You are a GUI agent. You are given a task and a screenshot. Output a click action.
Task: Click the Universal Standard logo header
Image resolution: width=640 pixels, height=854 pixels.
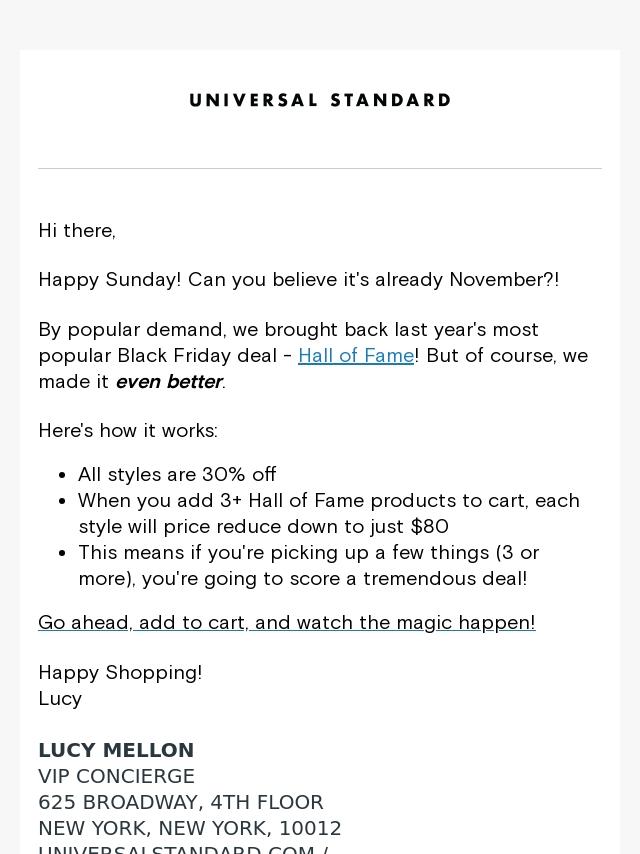320,100
